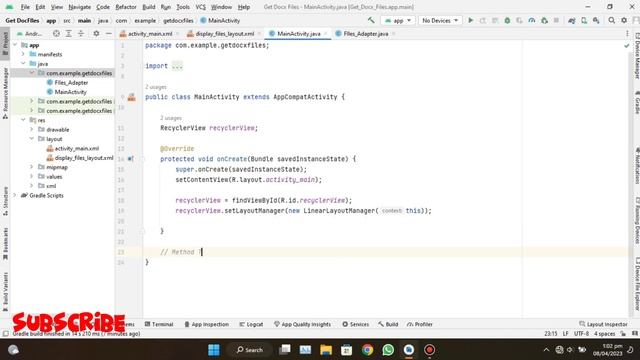Switch to Files_Adapter.java editor tab

click(365, 33)
